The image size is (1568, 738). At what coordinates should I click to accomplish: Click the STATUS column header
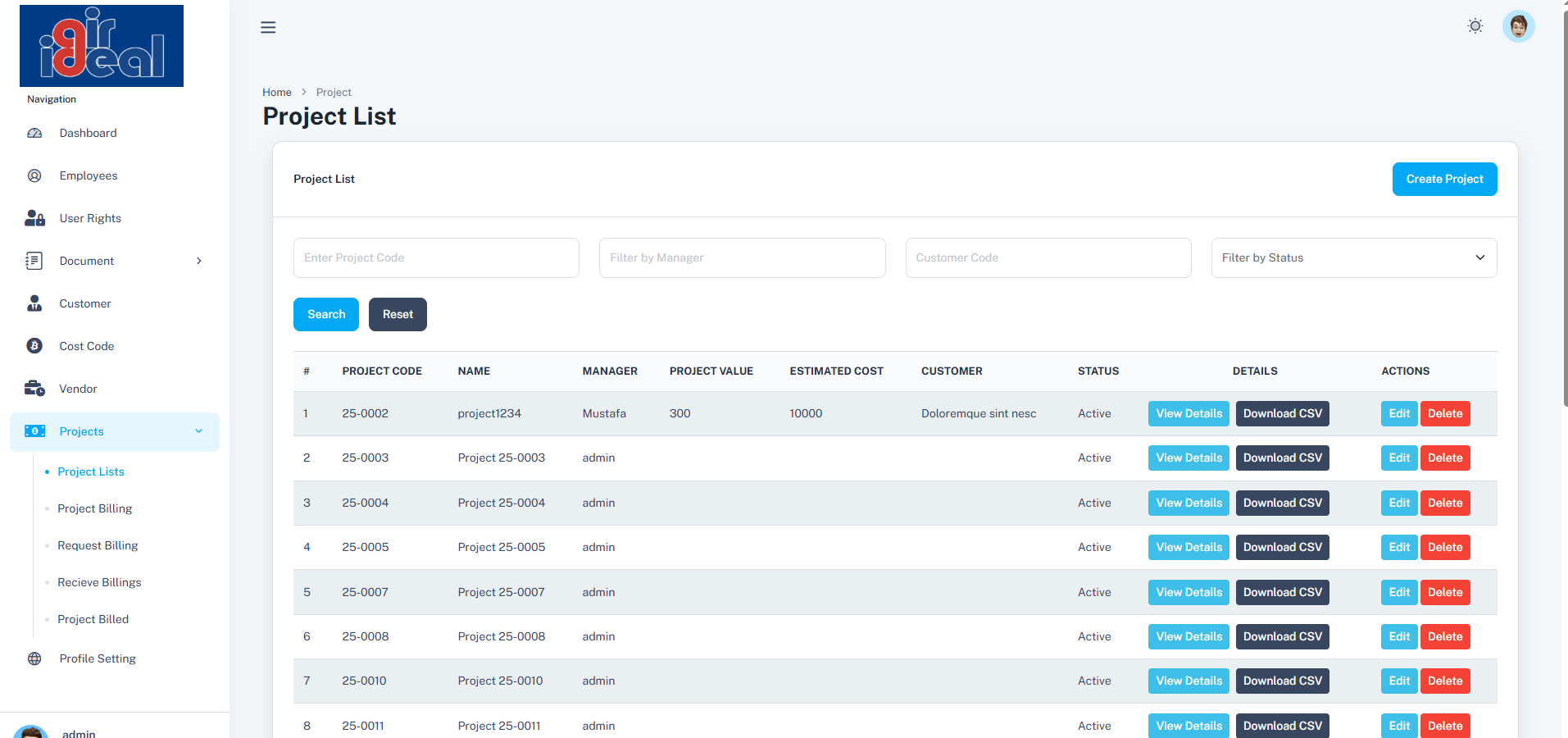tap(1098, 371)
